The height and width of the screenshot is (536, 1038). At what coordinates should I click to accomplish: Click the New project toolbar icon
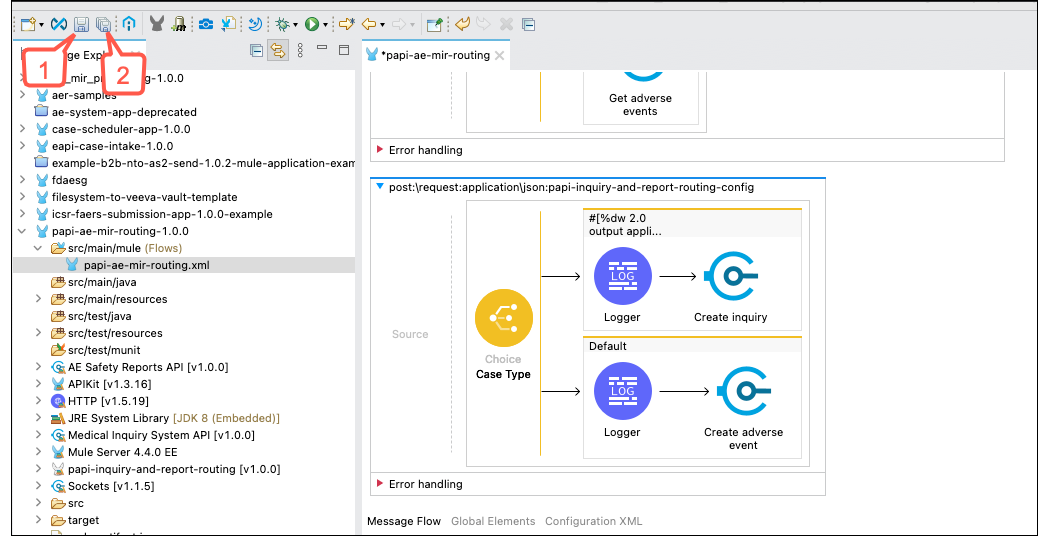[28, 24]
